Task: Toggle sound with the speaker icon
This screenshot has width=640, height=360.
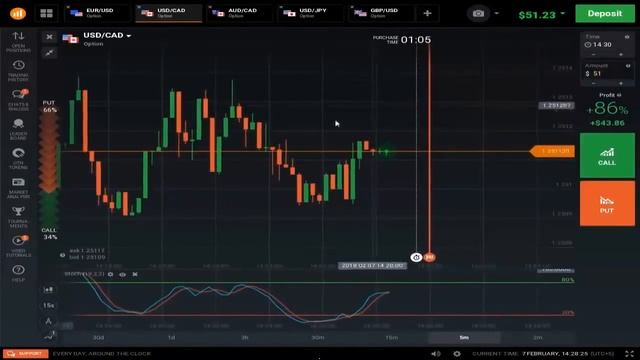Action: click(436, 353)
